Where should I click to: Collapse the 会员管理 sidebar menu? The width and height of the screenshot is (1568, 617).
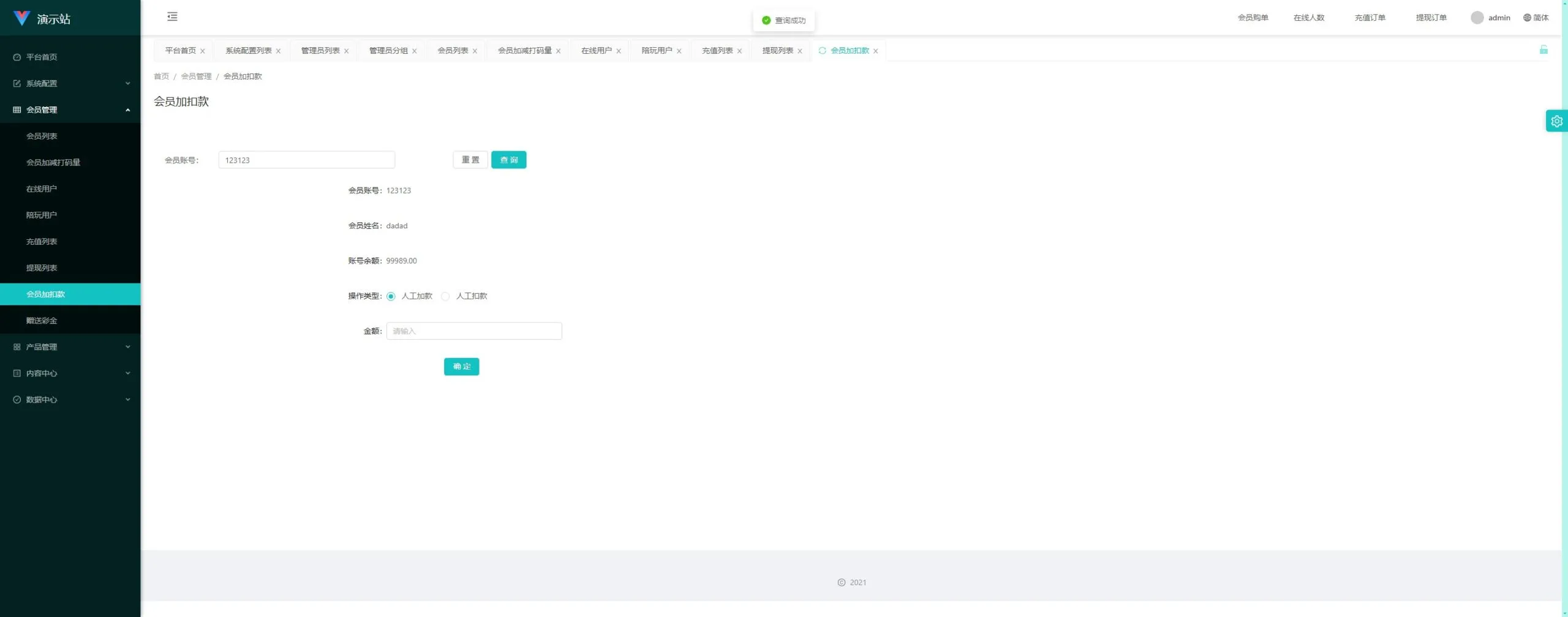(70, 110)
